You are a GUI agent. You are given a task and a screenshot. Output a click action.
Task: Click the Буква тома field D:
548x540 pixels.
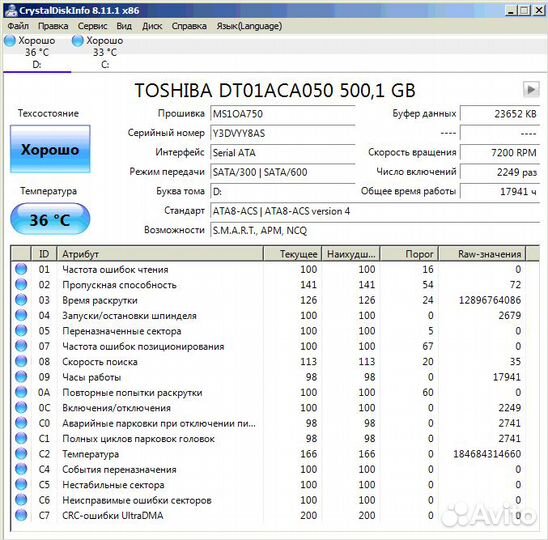283,192
